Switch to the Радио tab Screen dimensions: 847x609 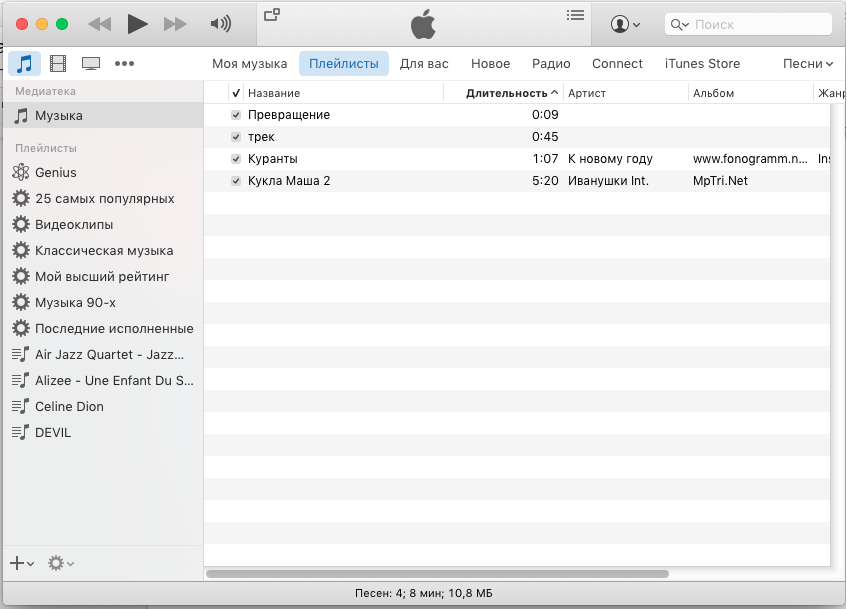click(551, 64)
